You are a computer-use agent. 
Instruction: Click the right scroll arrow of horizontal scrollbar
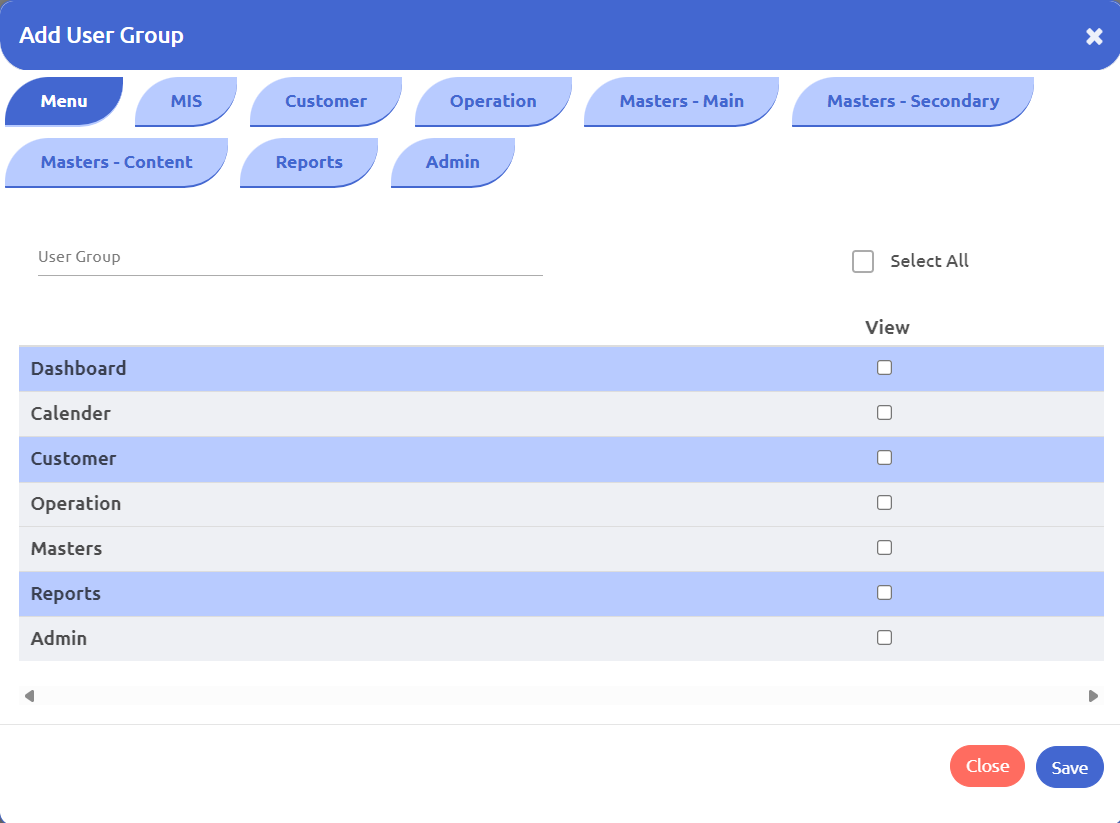tap(1093, 696)
